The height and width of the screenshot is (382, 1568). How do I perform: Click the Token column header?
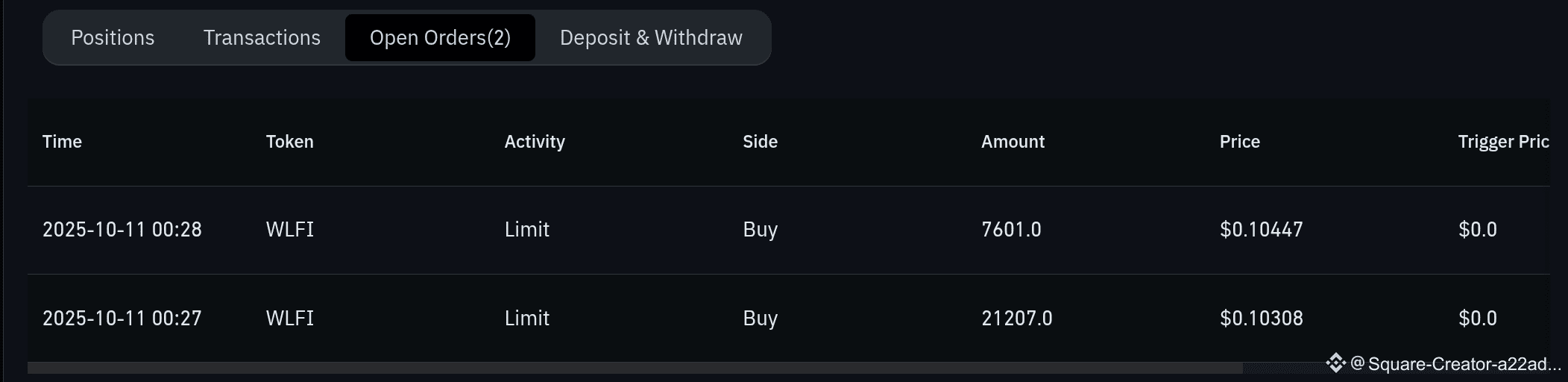pos(289,142)
